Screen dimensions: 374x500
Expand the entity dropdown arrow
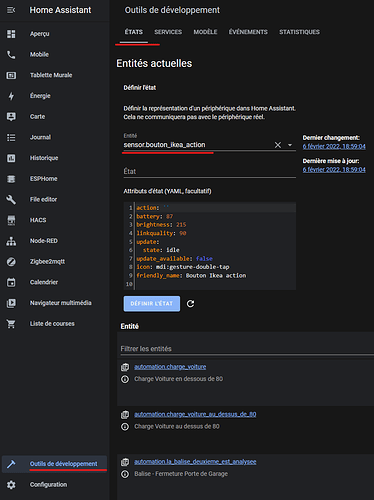point(290,145)
